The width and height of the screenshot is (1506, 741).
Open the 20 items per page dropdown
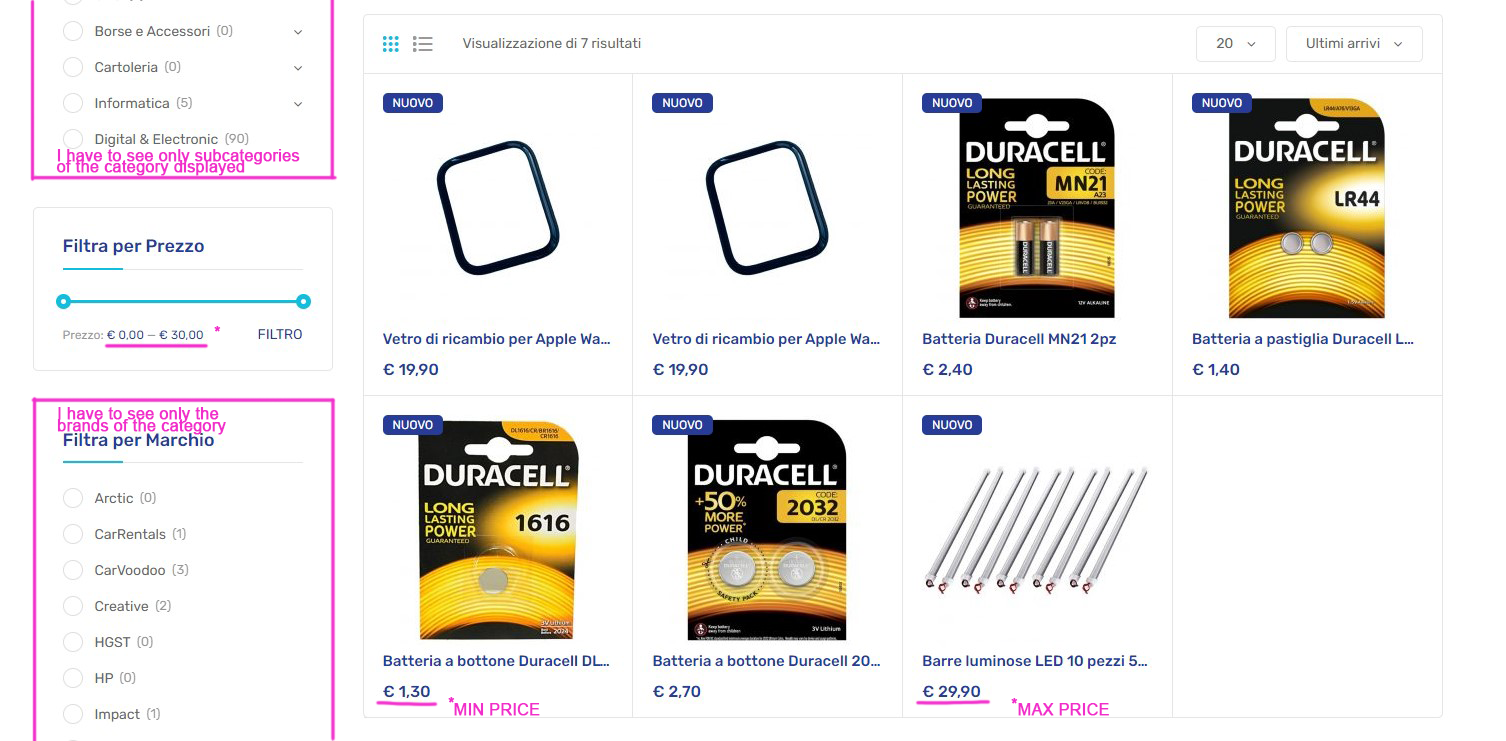pos(1236,44)
